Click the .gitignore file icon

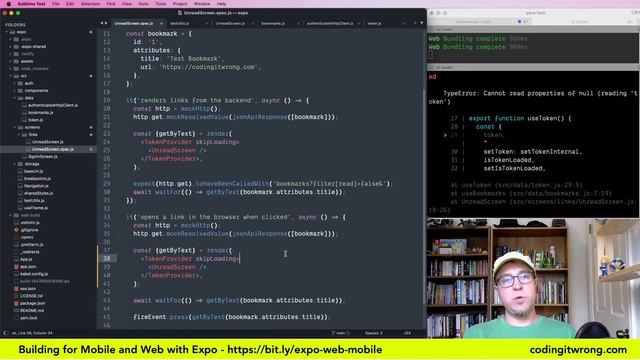[16, 230]
